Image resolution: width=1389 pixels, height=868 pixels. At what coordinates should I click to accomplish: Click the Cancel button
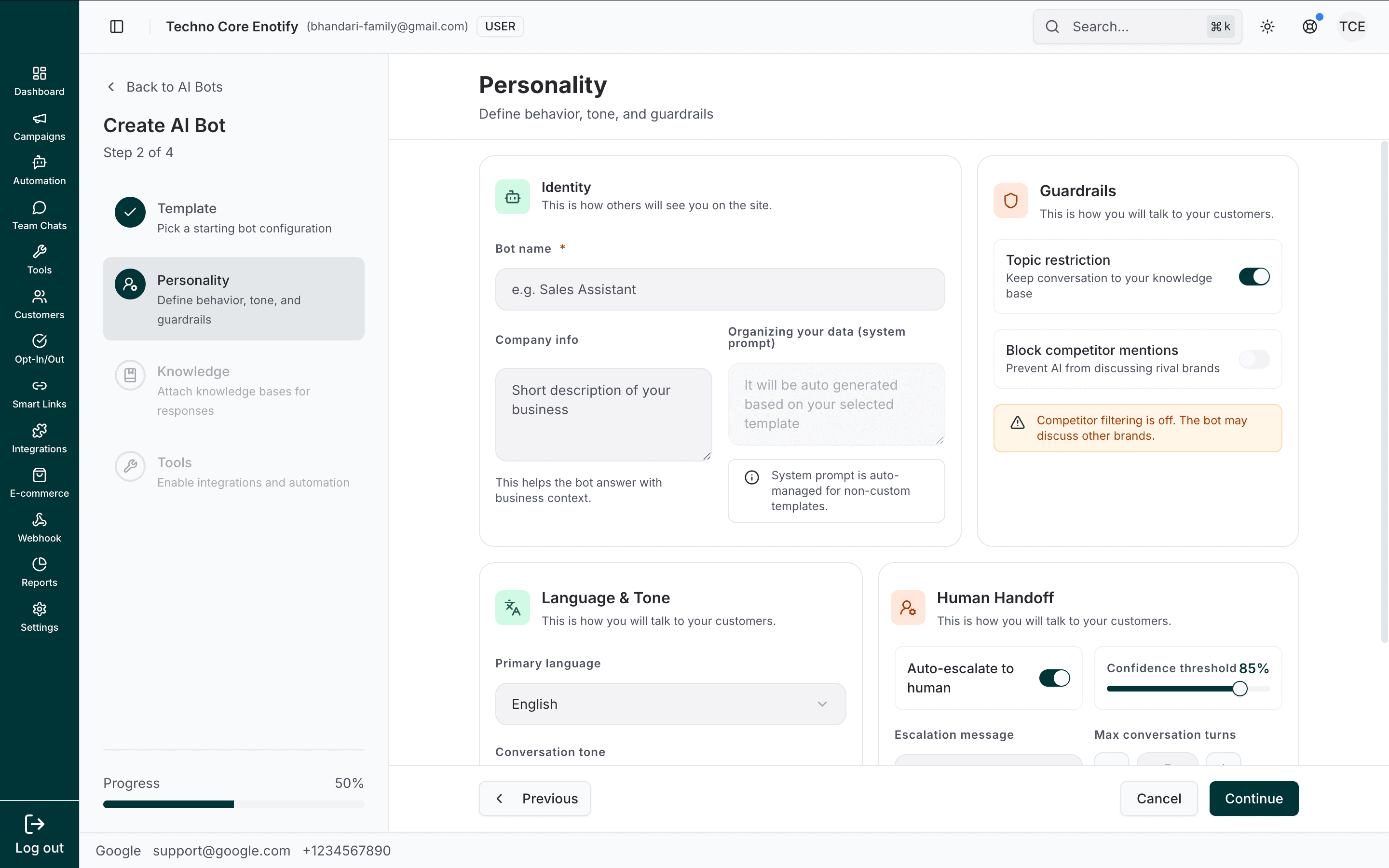[x=1159, y=799]
